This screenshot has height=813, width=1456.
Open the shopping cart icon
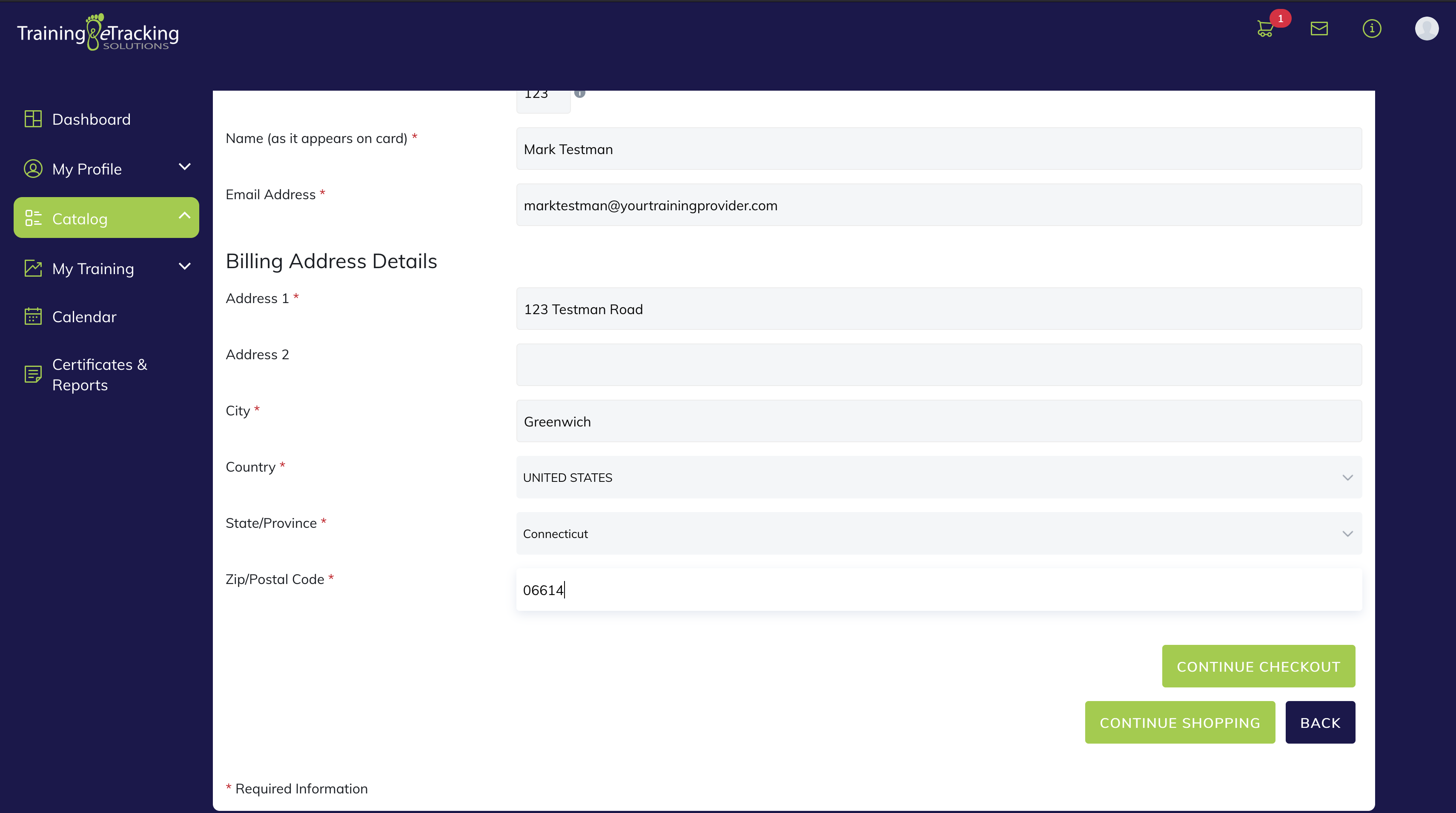1266,29
